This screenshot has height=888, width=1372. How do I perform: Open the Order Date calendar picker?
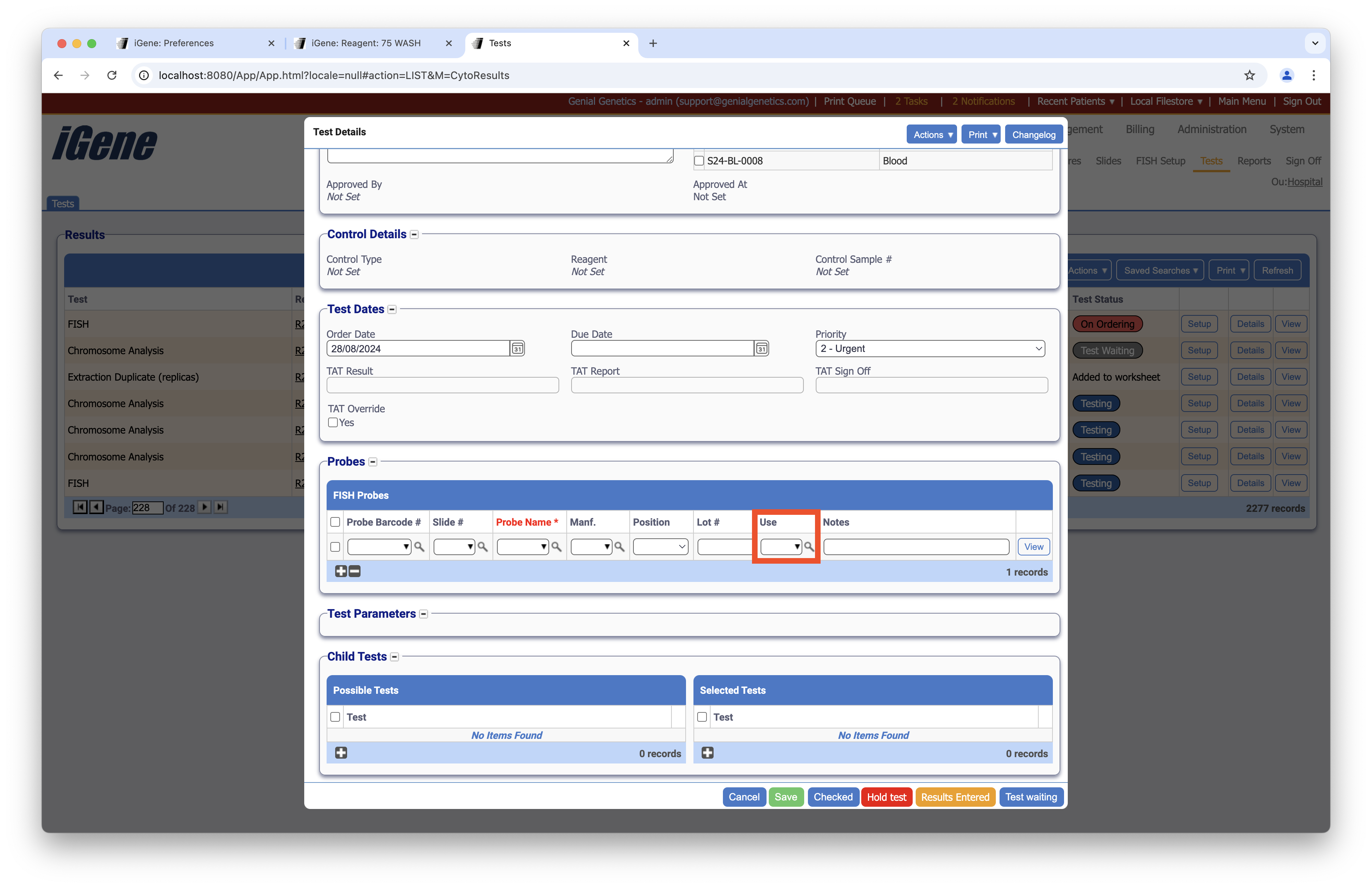click(517, 349)
